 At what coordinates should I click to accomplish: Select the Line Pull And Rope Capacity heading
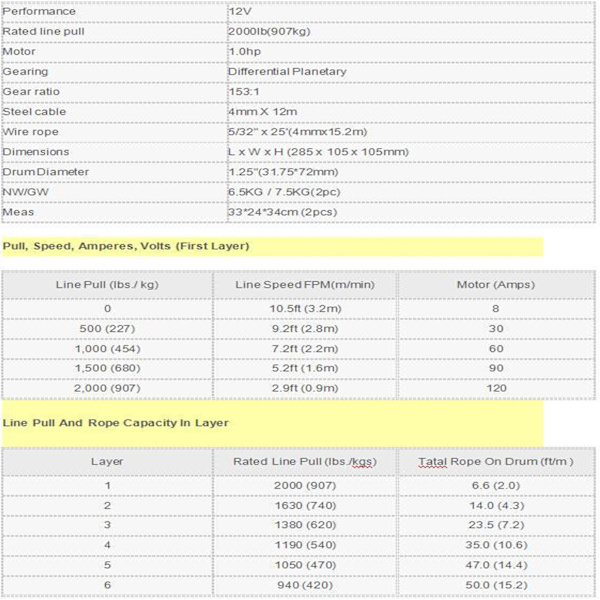point(116,423)
